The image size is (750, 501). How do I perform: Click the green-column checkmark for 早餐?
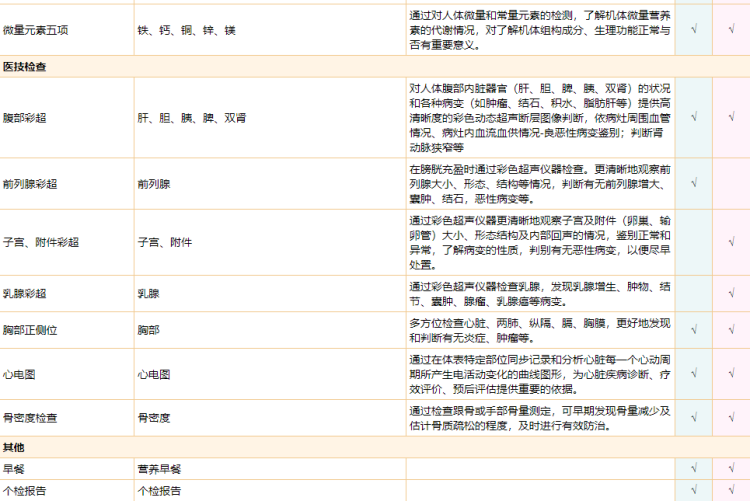point(694,468)
